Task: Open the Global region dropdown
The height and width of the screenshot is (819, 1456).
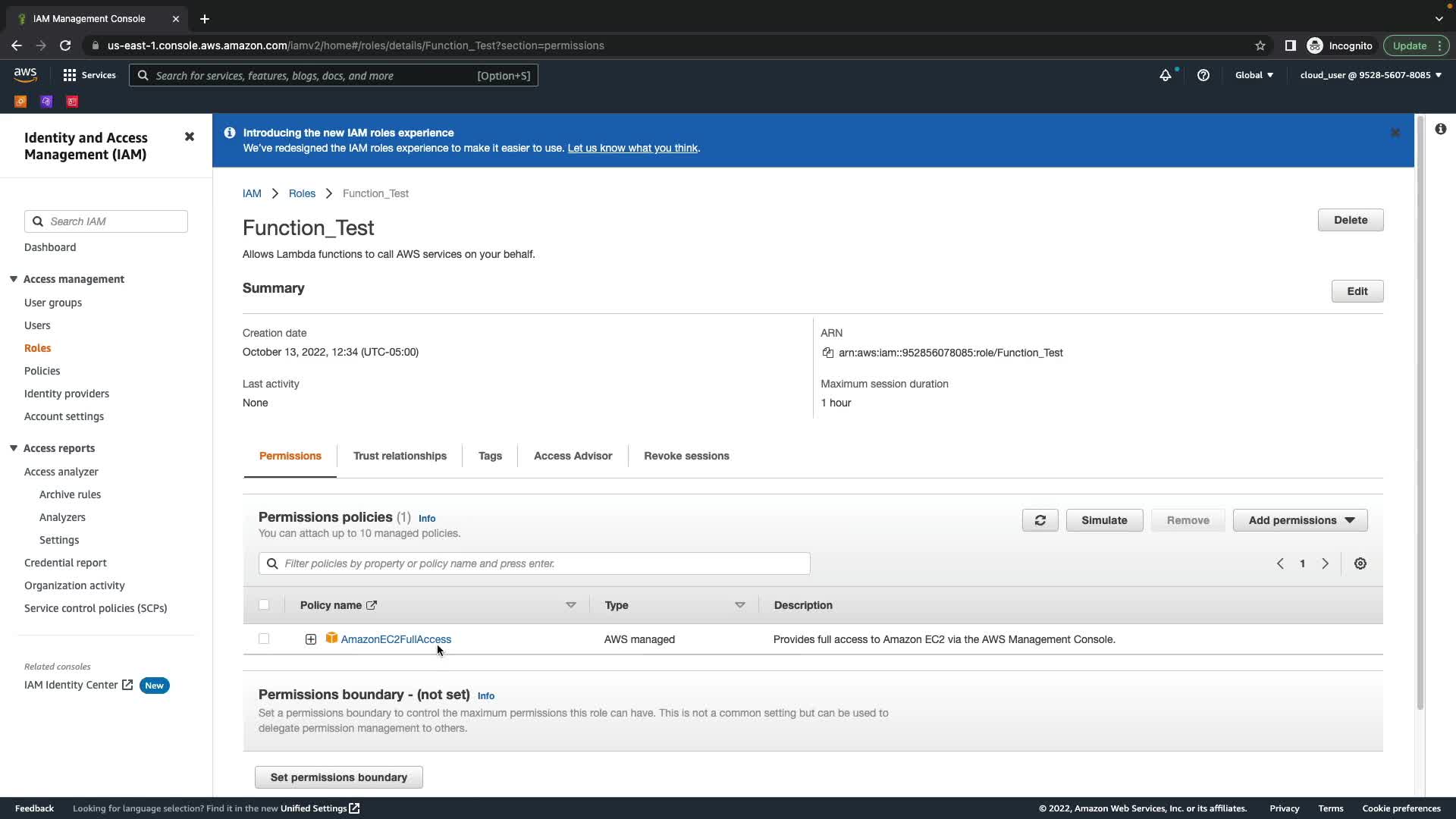Action: [x=1254, y=75]
